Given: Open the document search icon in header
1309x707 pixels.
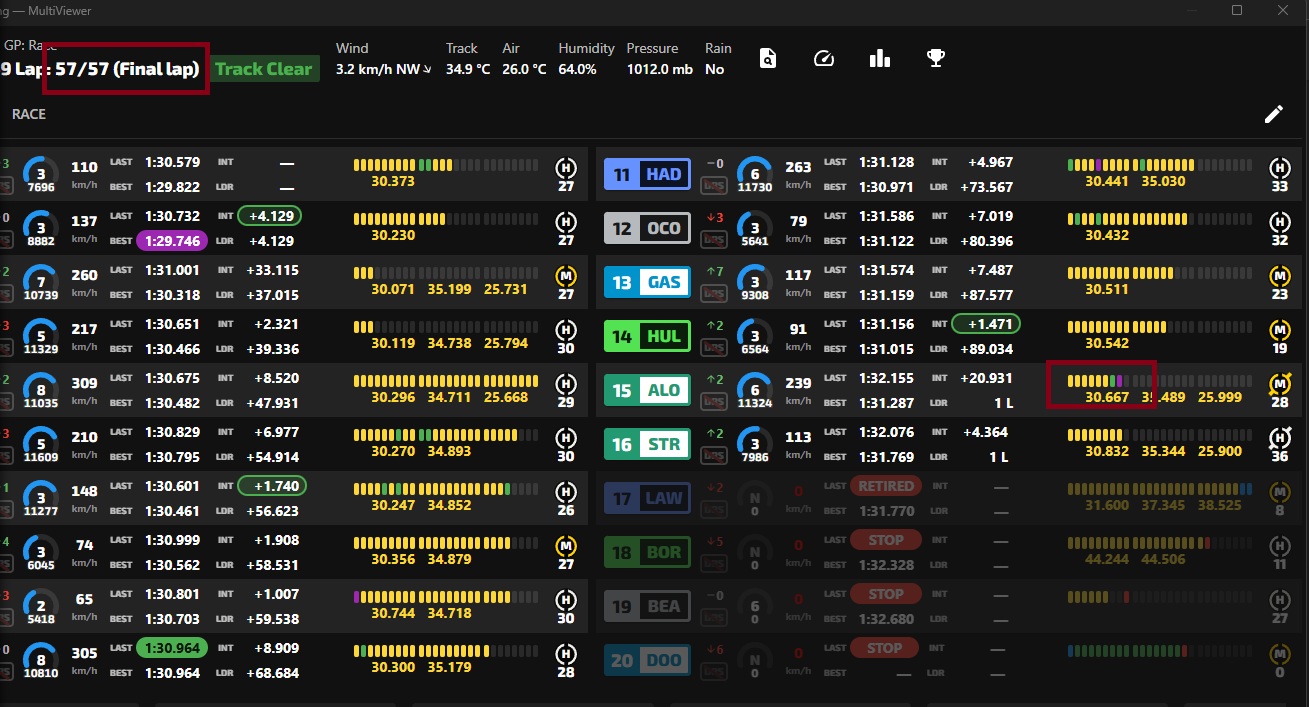Looking at the screenshot, I should 768,58.
